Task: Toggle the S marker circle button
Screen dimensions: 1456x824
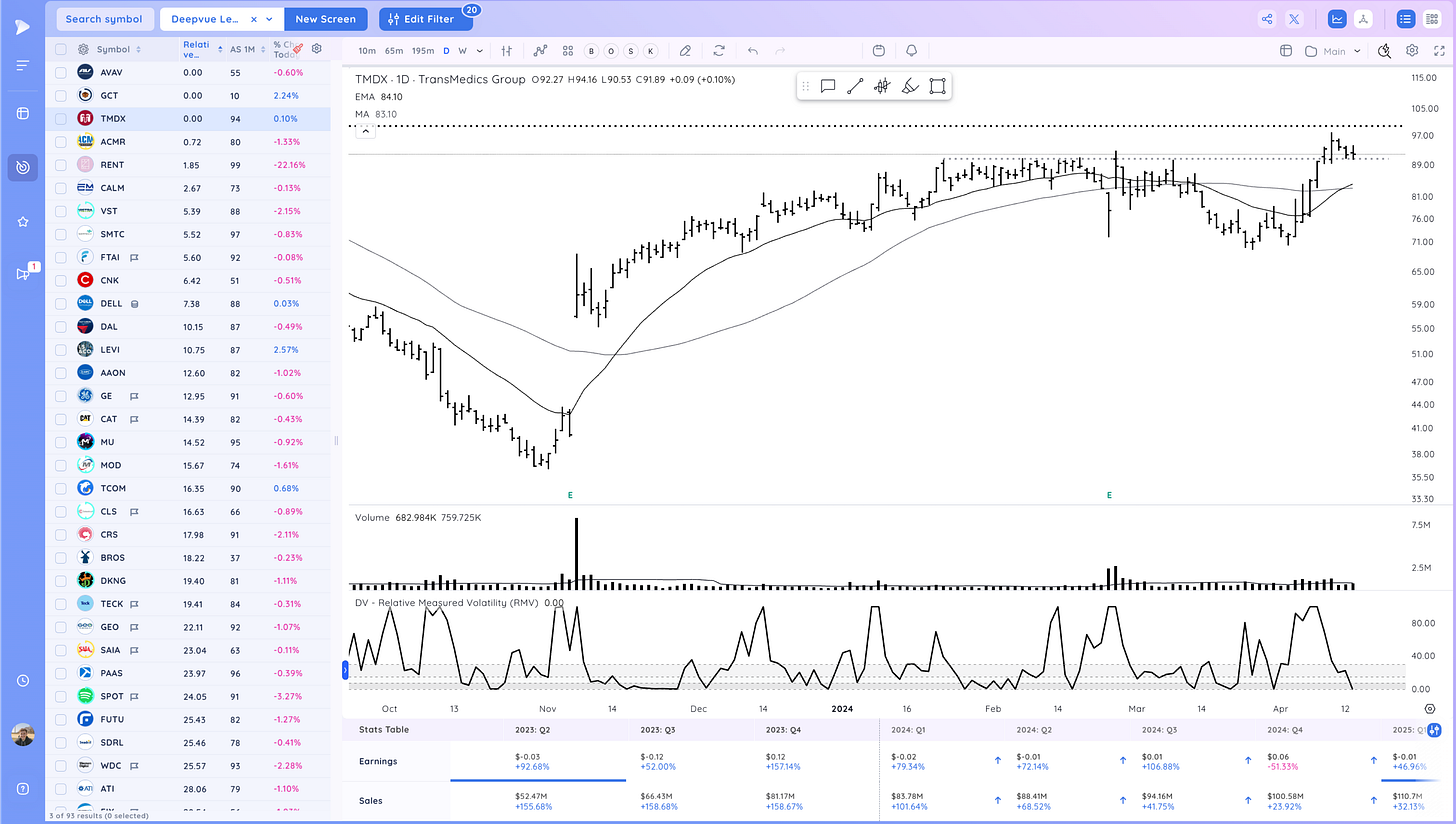Action: tap(631, 51)
